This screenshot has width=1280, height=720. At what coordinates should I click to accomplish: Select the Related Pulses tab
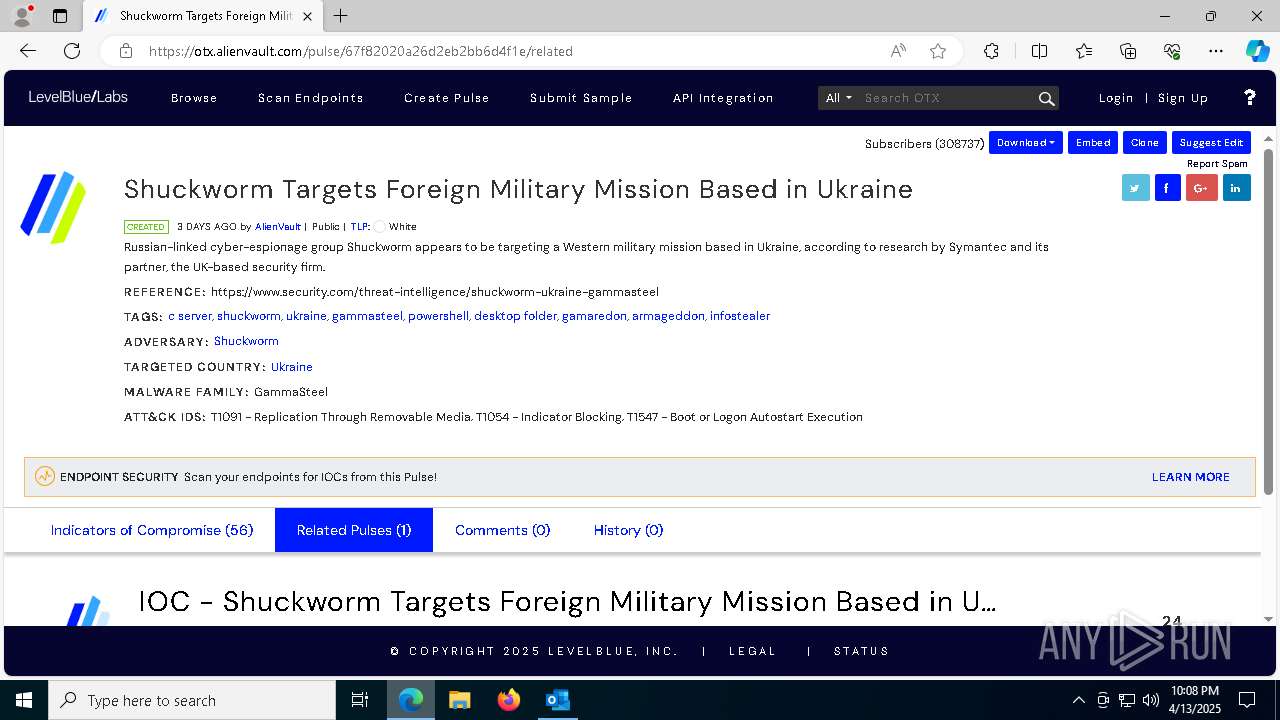(x=354, y=530)
